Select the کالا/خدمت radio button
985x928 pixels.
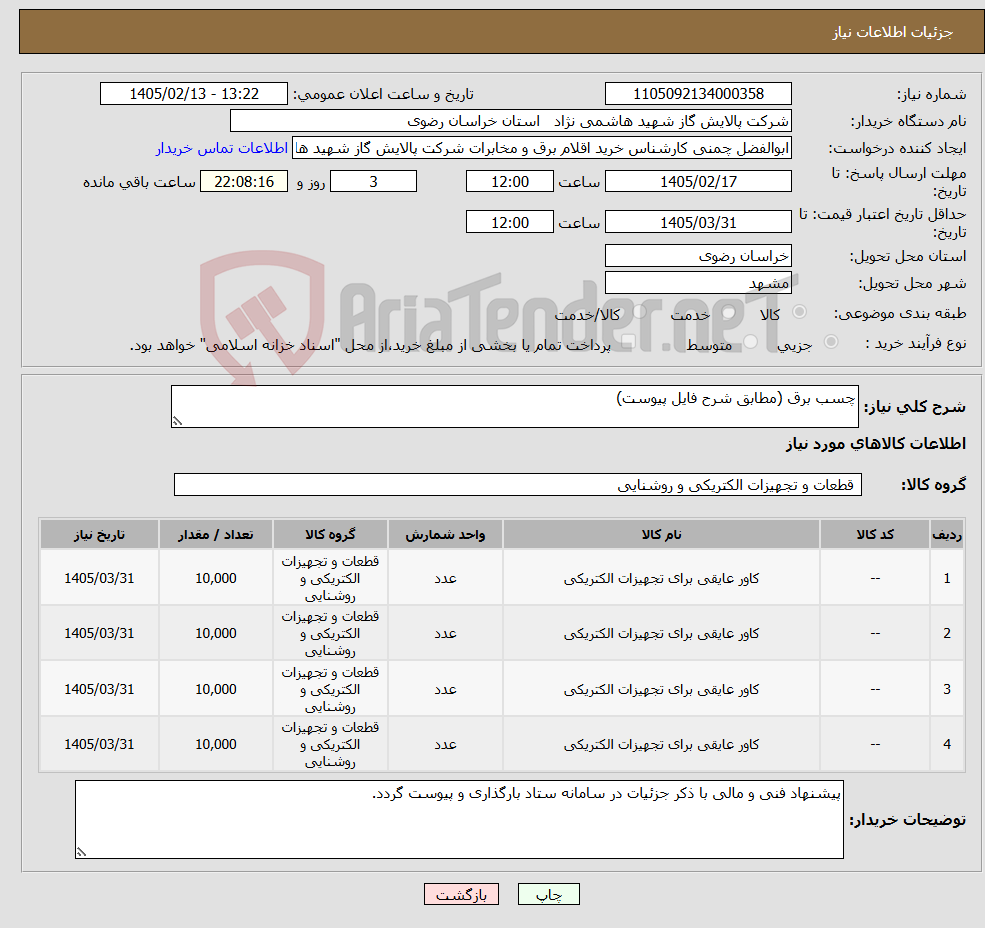639,312
